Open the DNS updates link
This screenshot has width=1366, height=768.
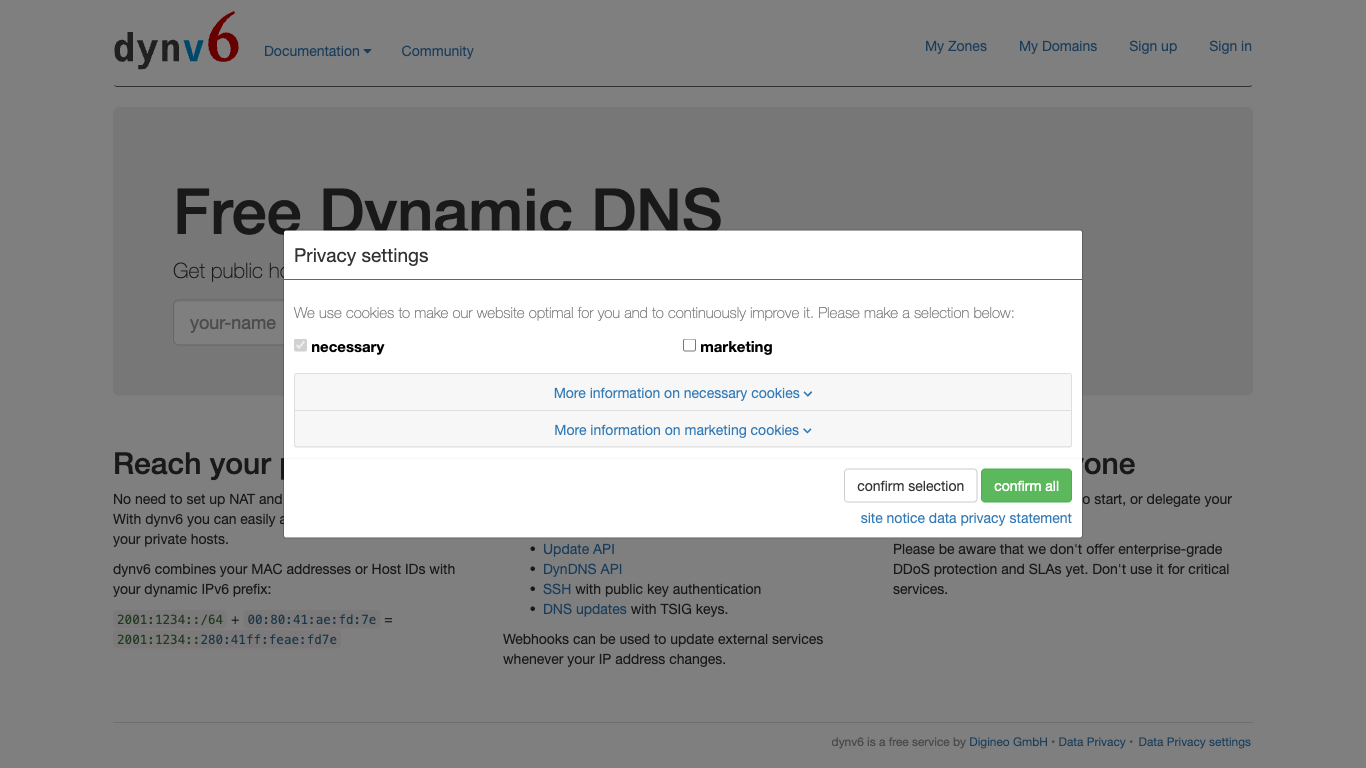(585, 609)
